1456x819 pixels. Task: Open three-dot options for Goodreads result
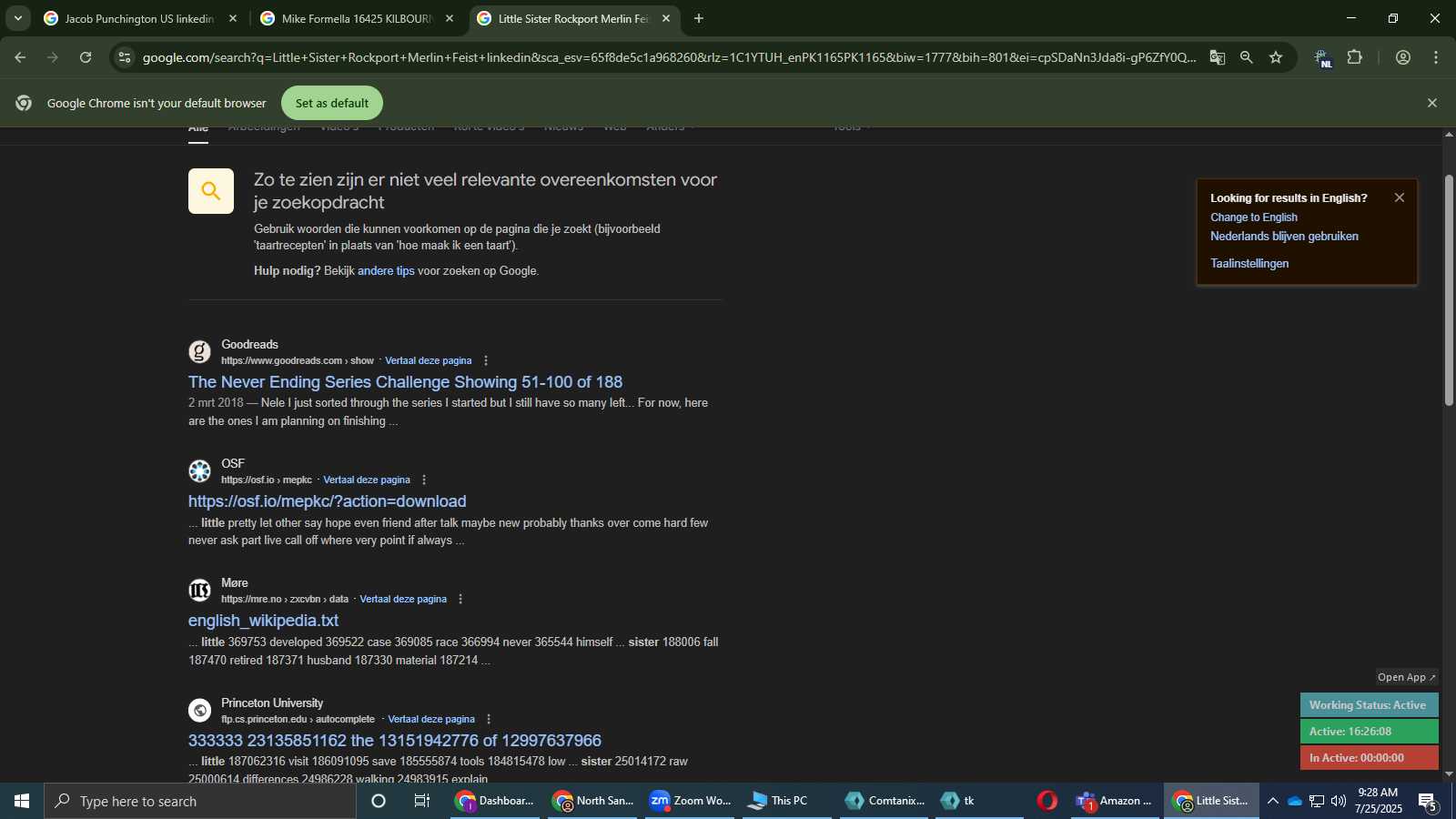point(486,361)
